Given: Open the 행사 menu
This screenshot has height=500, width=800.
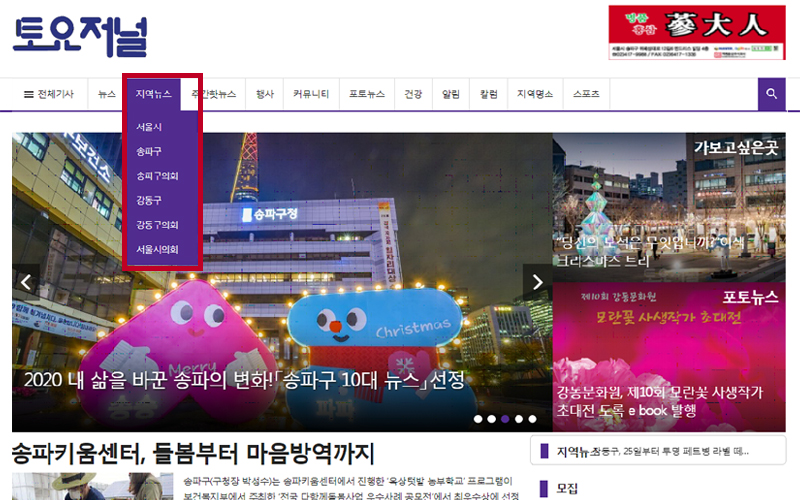Looking at the screenshot, I should (x=265, y=94).
